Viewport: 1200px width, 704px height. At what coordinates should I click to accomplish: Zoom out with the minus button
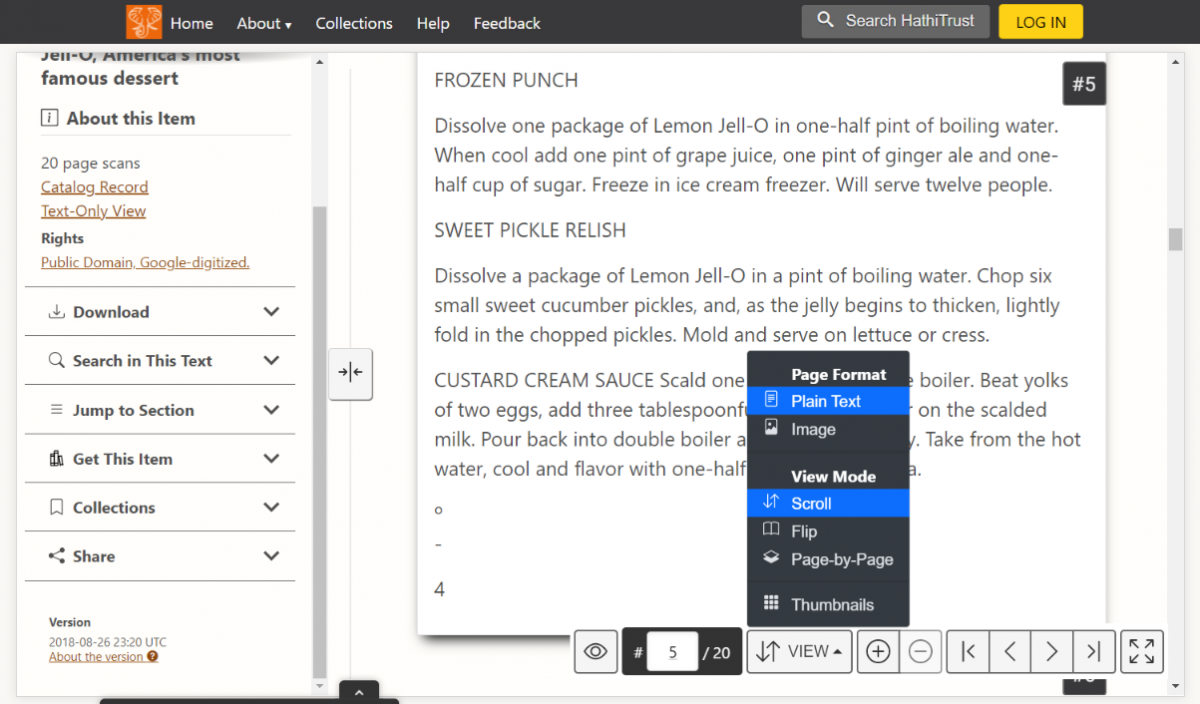(x=921, y=652)
